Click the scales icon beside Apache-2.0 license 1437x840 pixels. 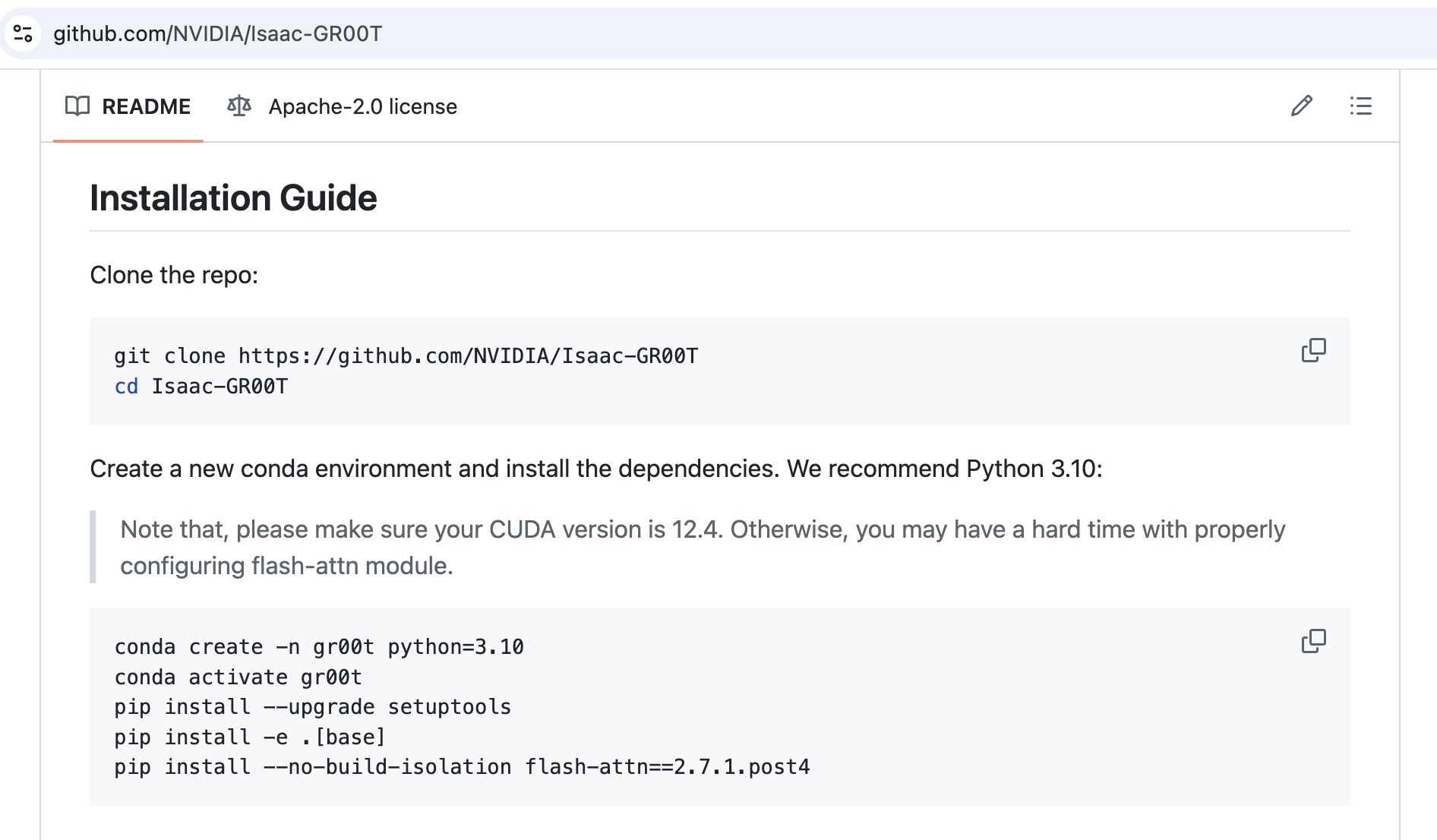tap(239, 106)
